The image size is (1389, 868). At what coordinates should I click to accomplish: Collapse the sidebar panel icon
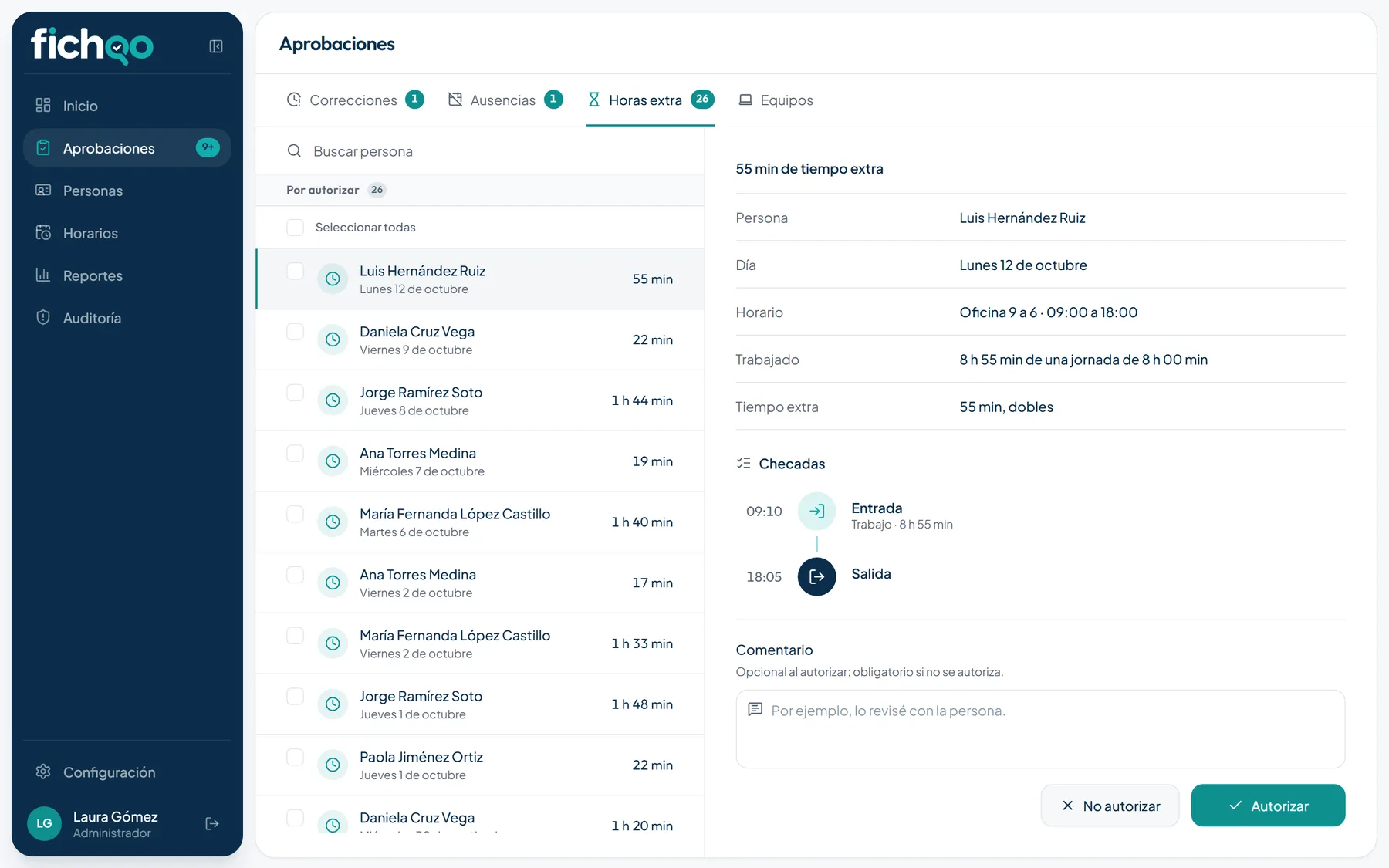[x=216, y=46]
